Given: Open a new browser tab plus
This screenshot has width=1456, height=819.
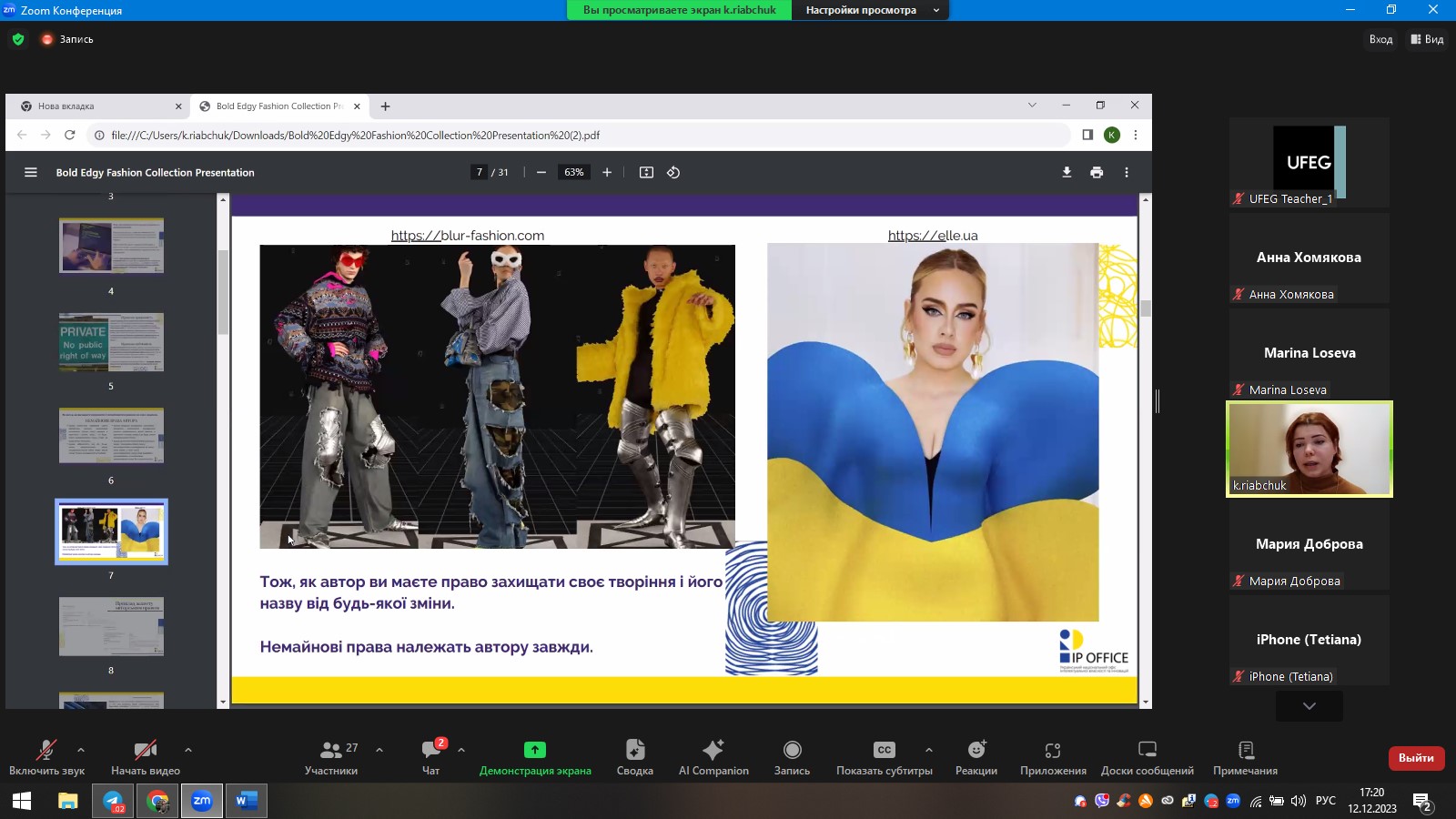Looking at the screenshot, I should pyautogui.click(x=386, y=106).
